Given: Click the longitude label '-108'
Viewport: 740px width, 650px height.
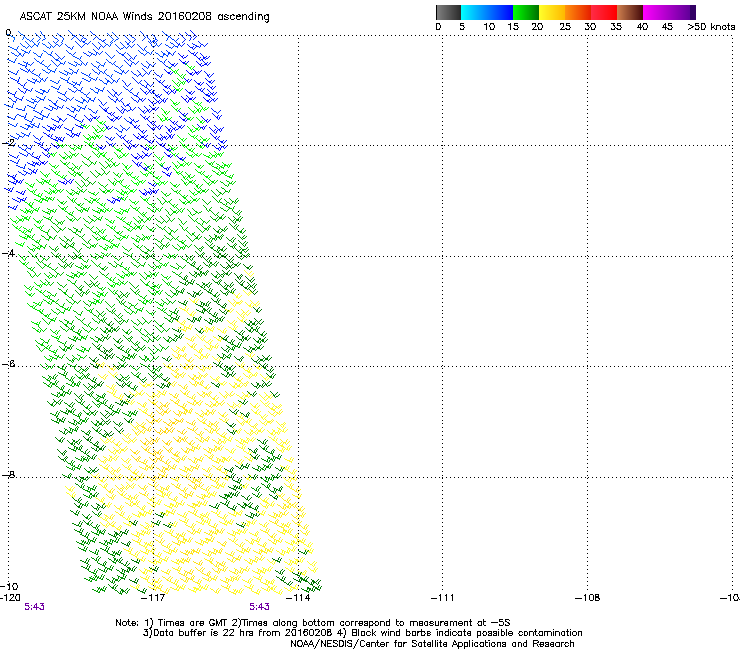Looking at the screenshot, I should click(588, 598).
